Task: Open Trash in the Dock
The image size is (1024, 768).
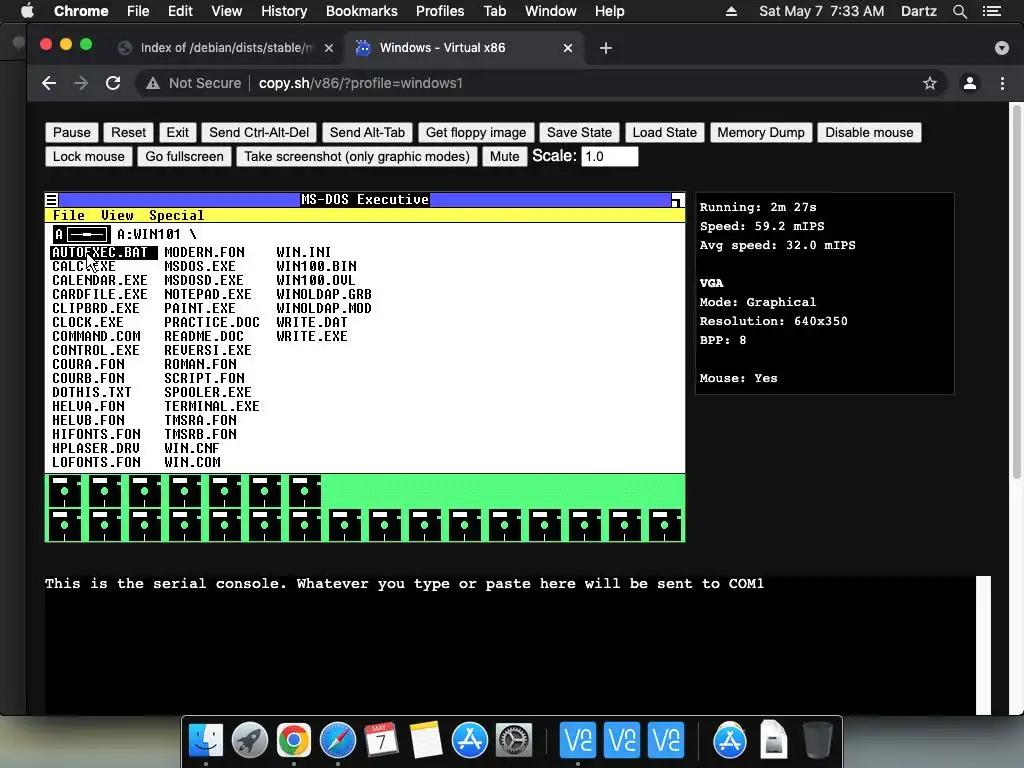Action: [818, 740]
